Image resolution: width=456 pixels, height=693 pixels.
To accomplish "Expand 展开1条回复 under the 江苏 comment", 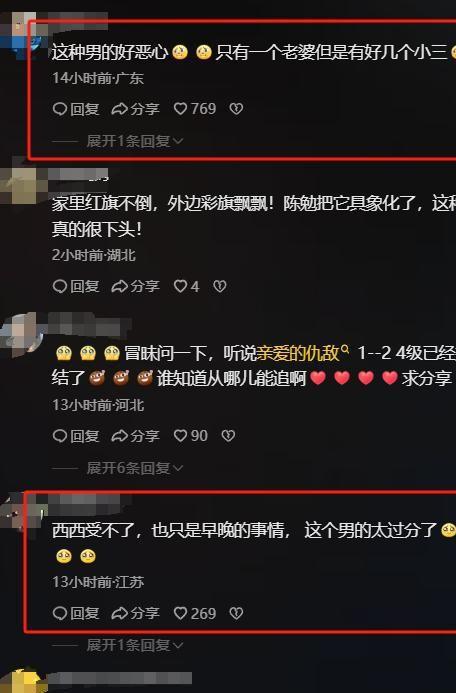I will (134, 646).
